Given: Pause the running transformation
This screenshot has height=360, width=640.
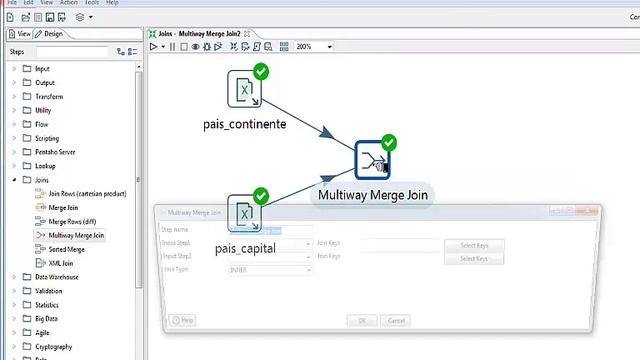Looking at the screenshot, I should pos(172,47).
